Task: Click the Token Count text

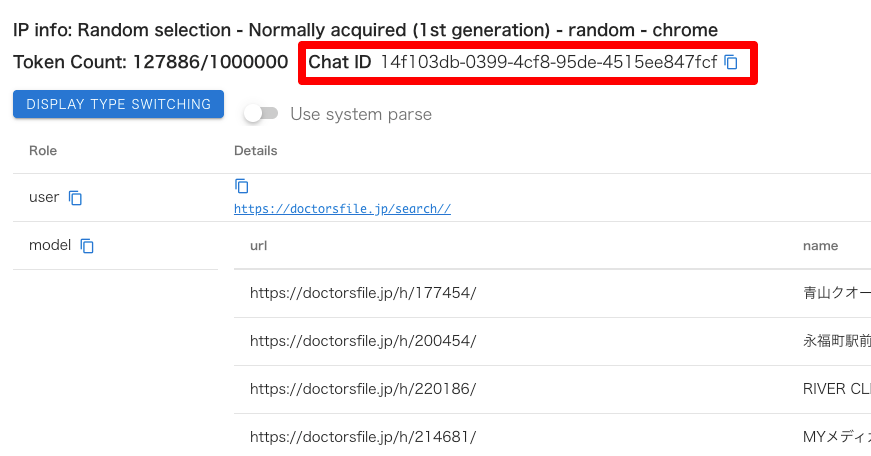Action: tap(151, 62)
